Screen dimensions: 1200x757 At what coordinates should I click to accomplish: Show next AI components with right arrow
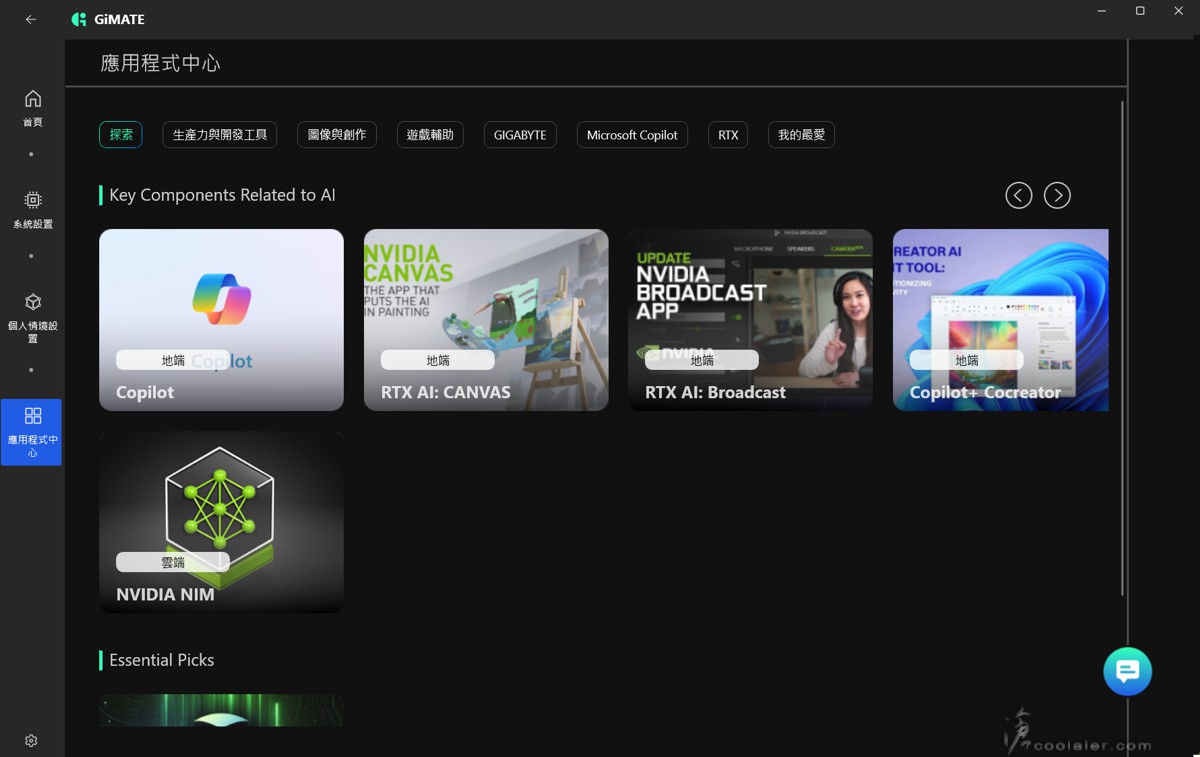1057,196
